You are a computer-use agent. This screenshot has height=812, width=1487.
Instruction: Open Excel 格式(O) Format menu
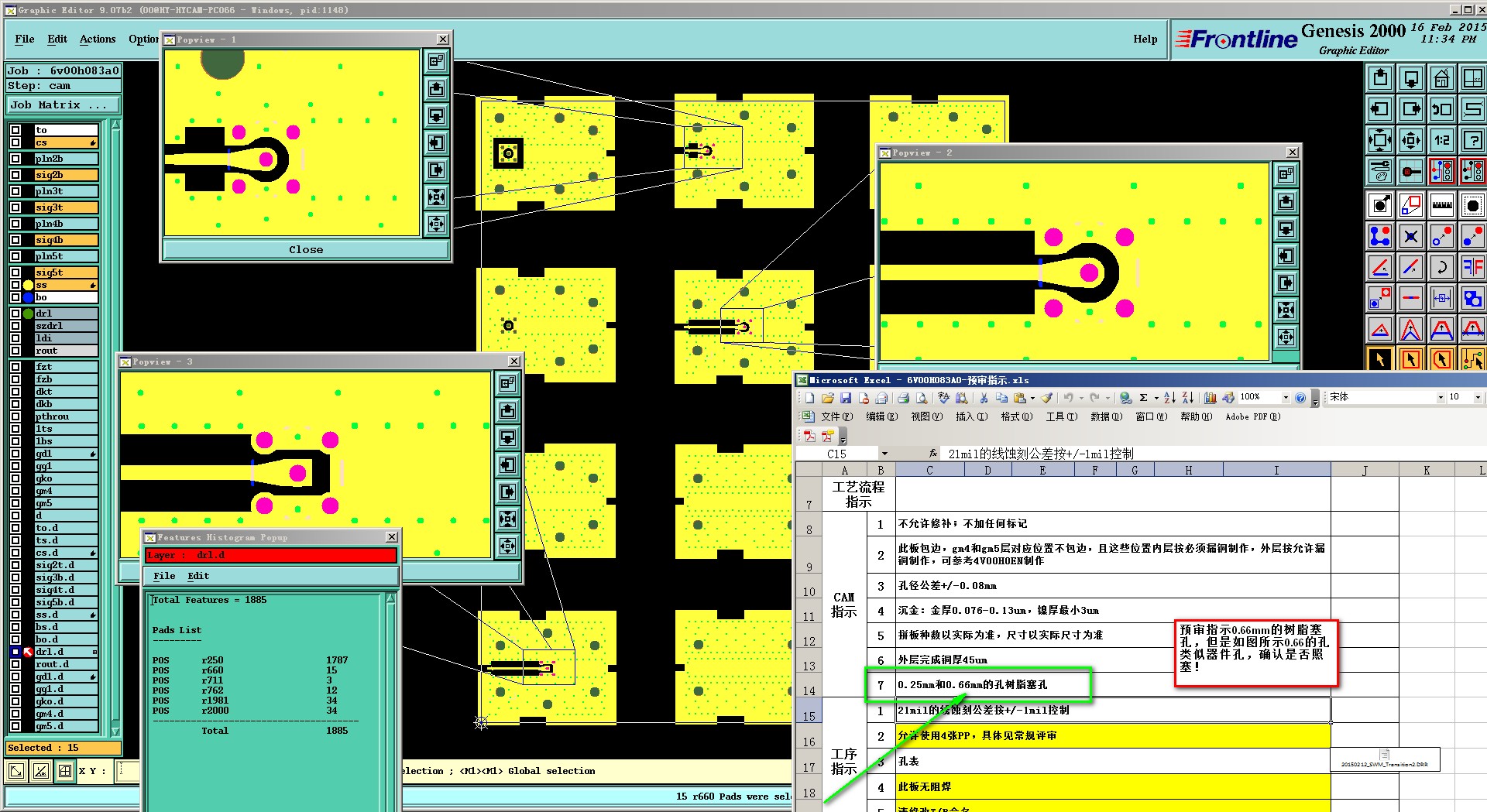[x=1016, y=416]
